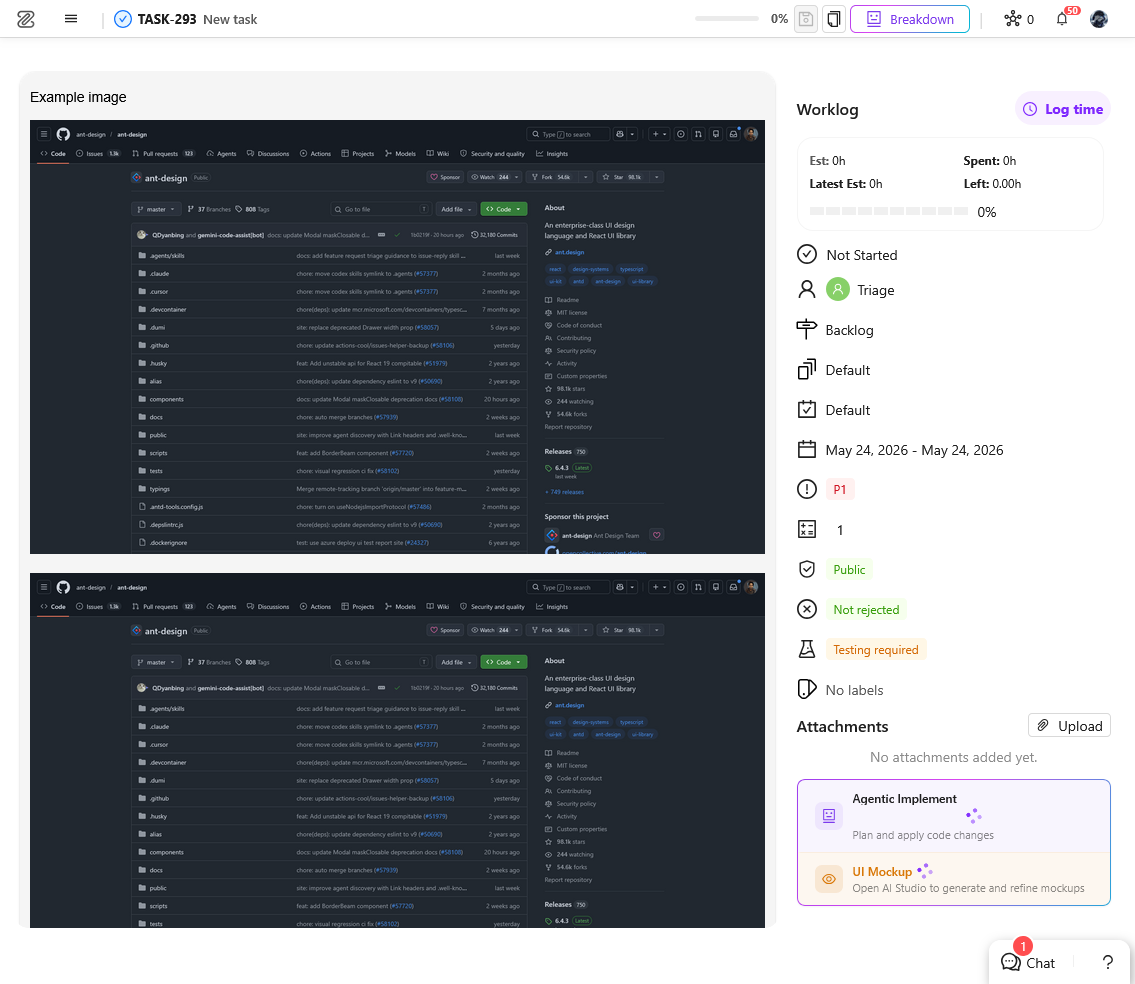This screenshot has height=984, width=1135.
Task: Toggle the Public visibility tag
Action: tap(849, 570)
